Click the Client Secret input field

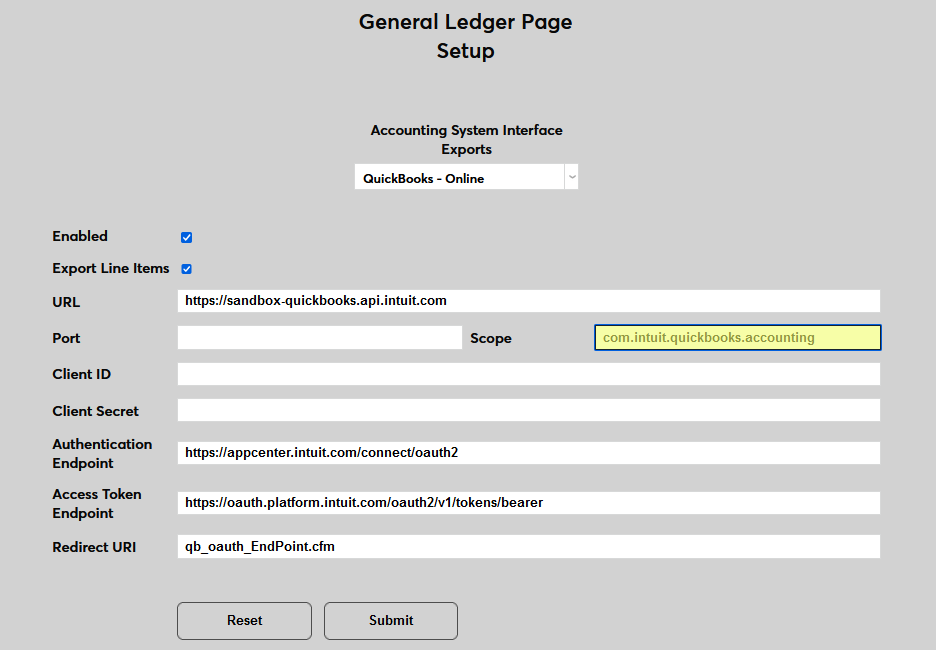pos(528,410)
